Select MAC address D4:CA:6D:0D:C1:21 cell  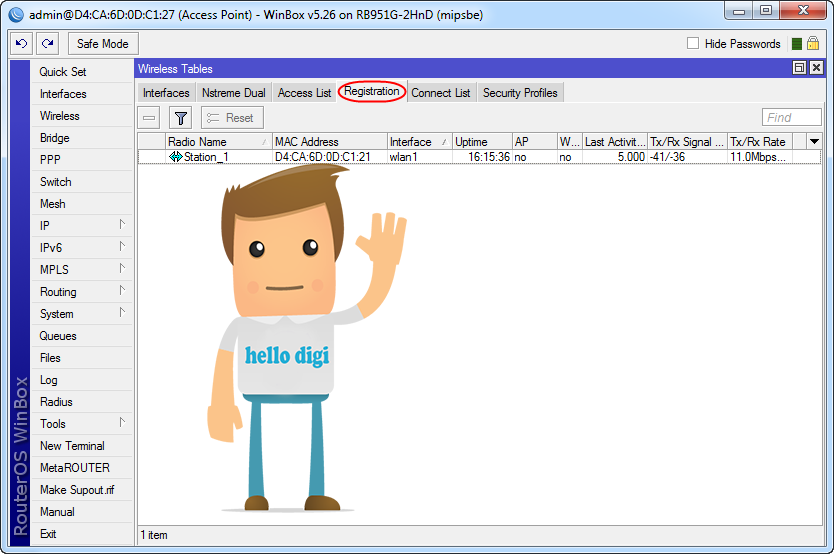(322, 157)
